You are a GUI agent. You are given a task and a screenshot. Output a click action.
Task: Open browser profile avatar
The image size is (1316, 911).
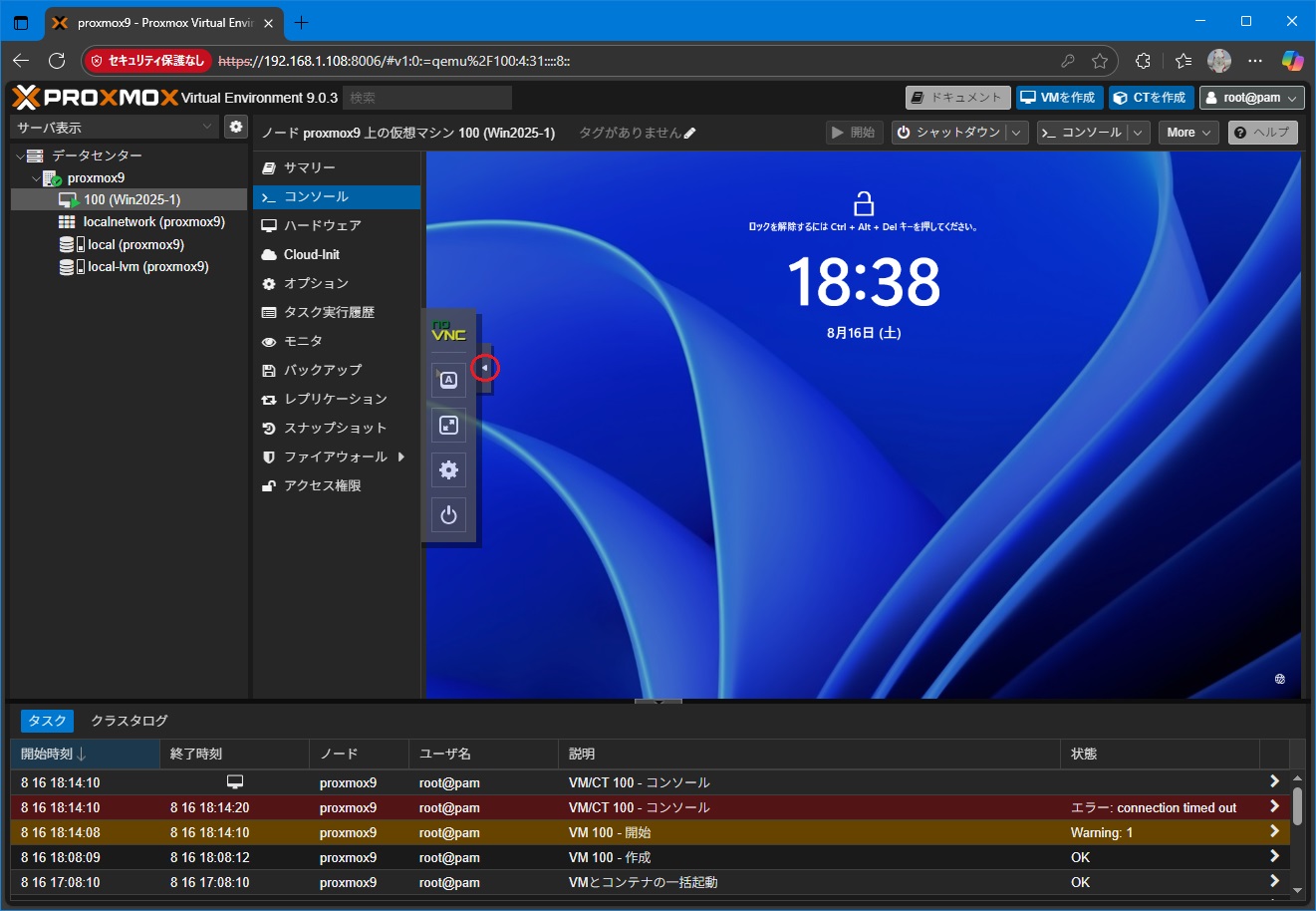(1219, 61)
